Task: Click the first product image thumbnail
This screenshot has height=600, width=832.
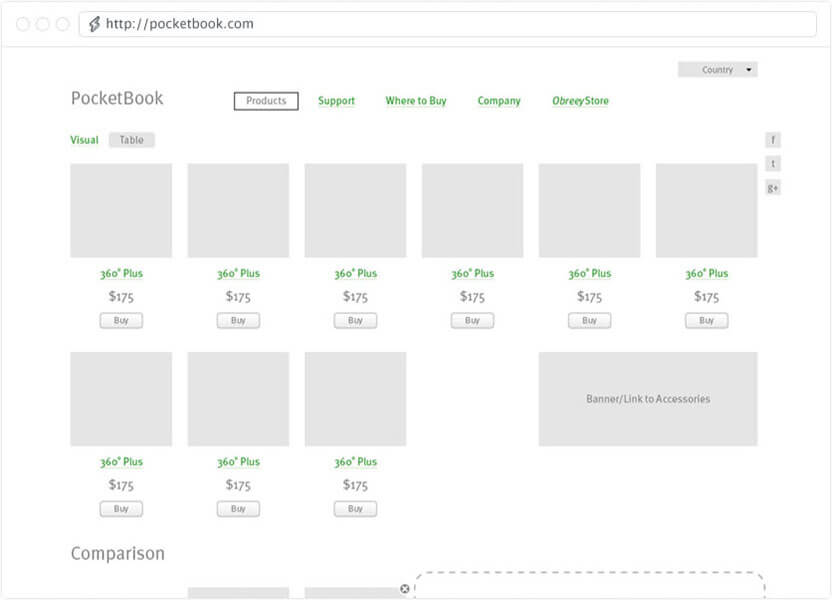Action: 121,211
